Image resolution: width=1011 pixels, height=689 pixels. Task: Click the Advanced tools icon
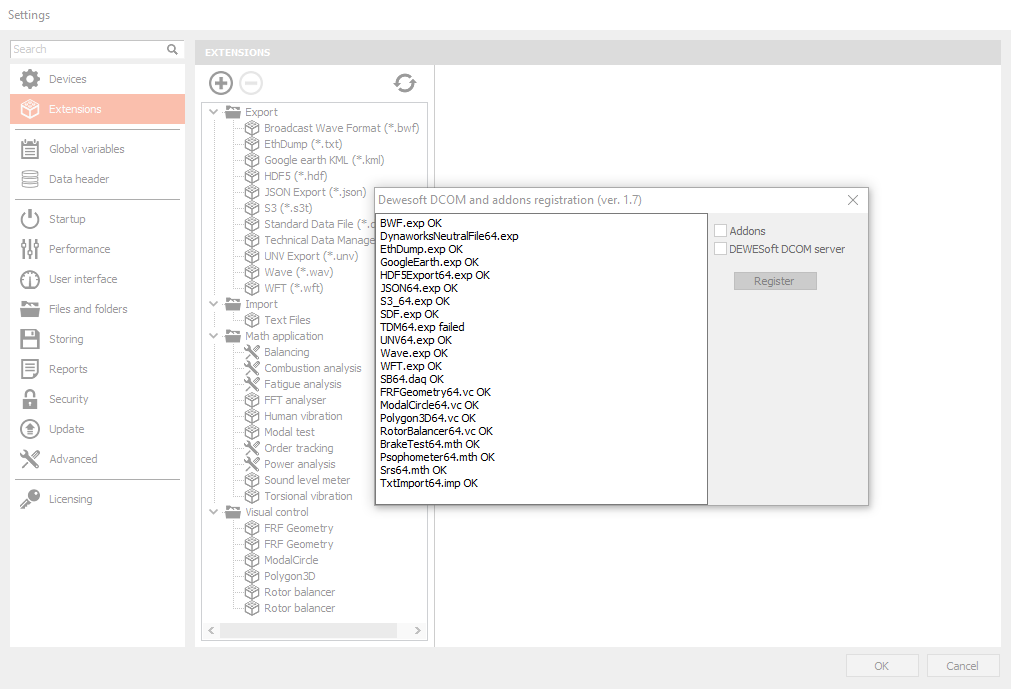click(x=30, y=459)
